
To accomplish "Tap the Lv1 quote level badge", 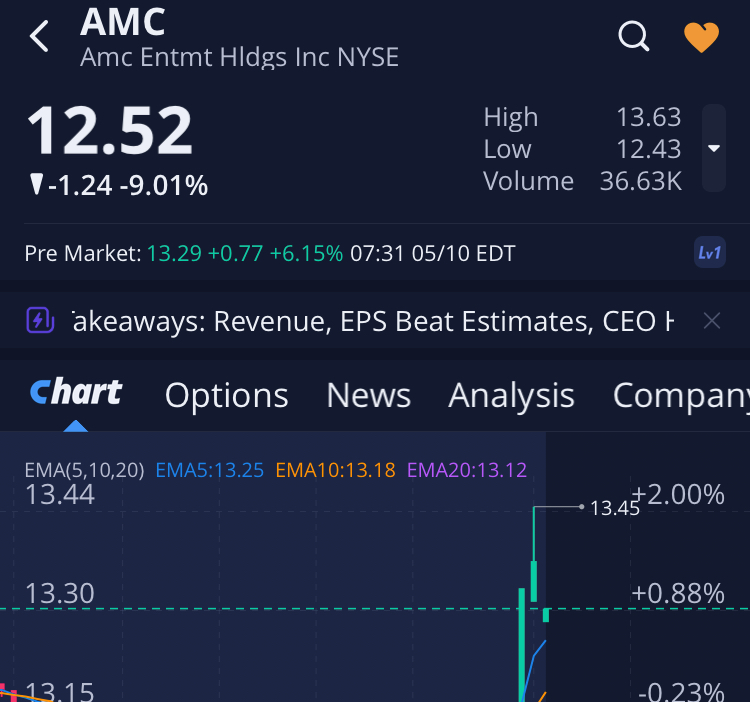I will (709, 253).
